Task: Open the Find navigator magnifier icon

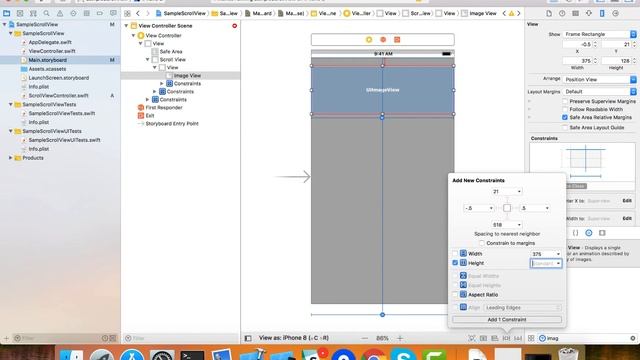Action: (47, 13)
